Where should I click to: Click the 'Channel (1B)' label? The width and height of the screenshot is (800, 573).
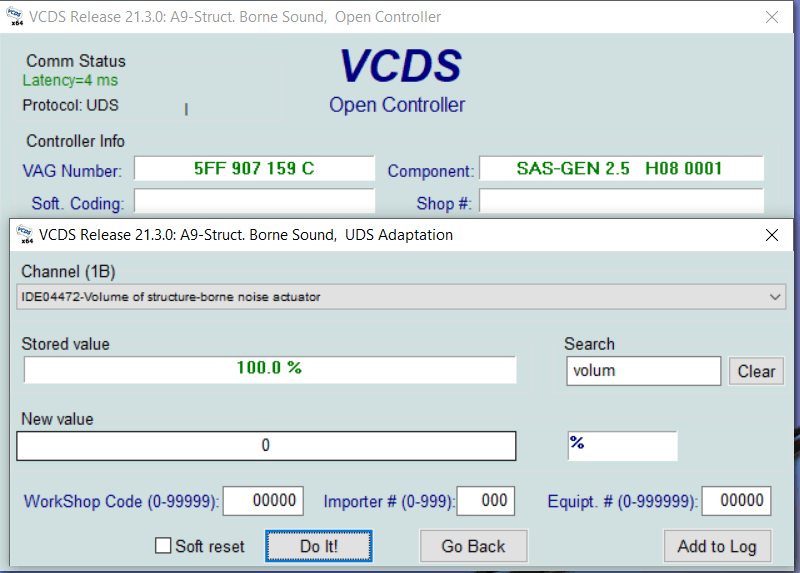coord(68,271)
